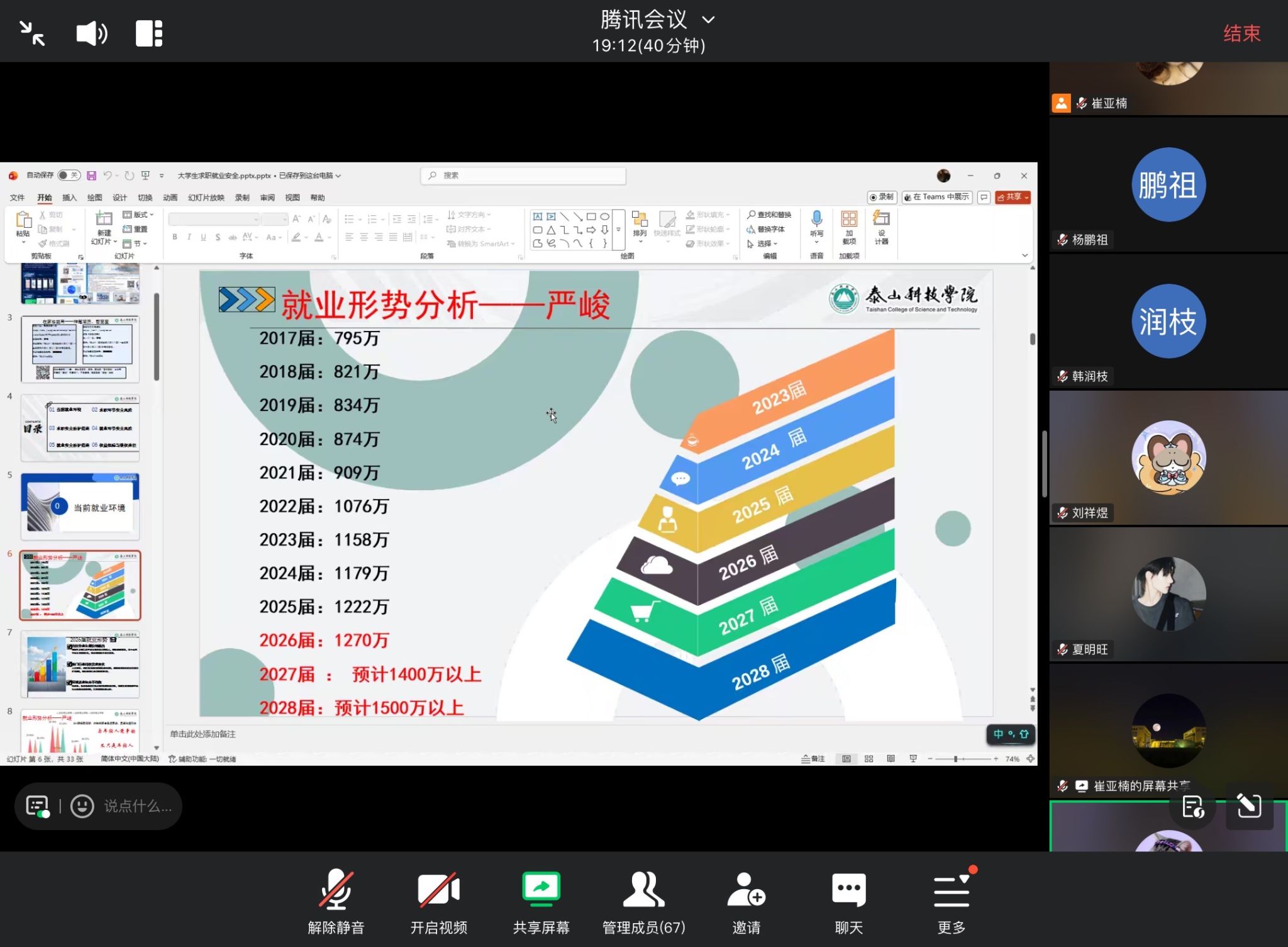Open the 插入 ribbon tab
1288x947 pixels.
point(69,198)
